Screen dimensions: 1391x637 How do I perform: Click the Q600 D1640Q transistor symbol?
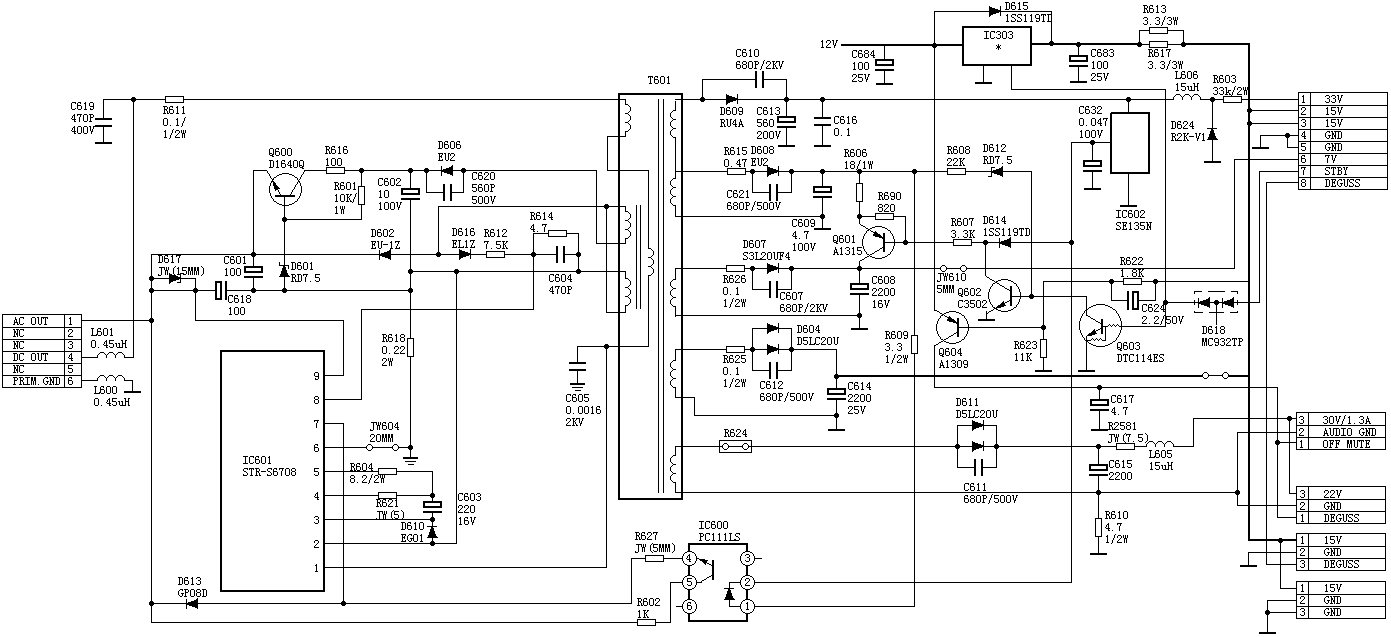(x=287, y=187)
